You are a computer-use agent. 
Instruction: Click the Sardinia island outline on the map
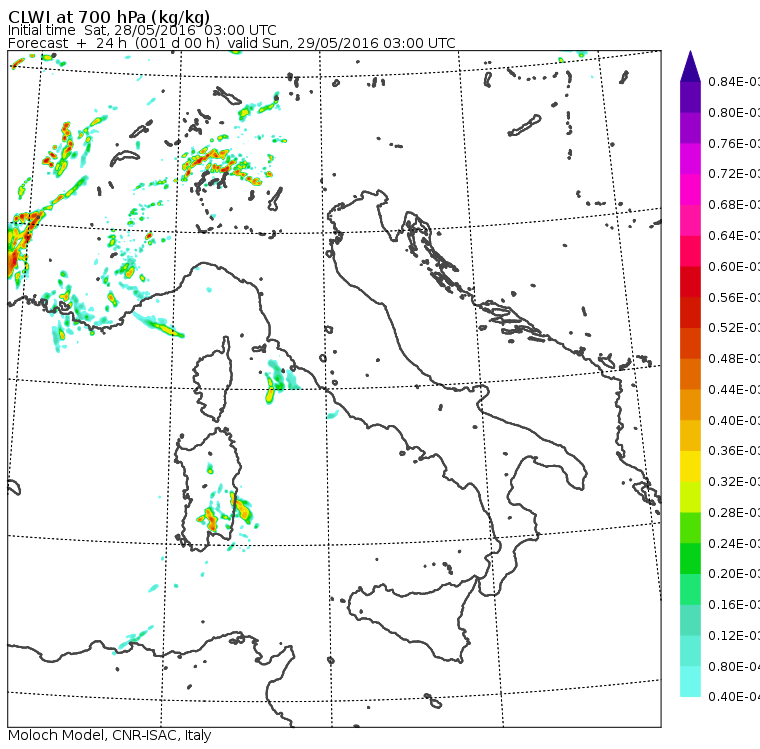[207, 489]
